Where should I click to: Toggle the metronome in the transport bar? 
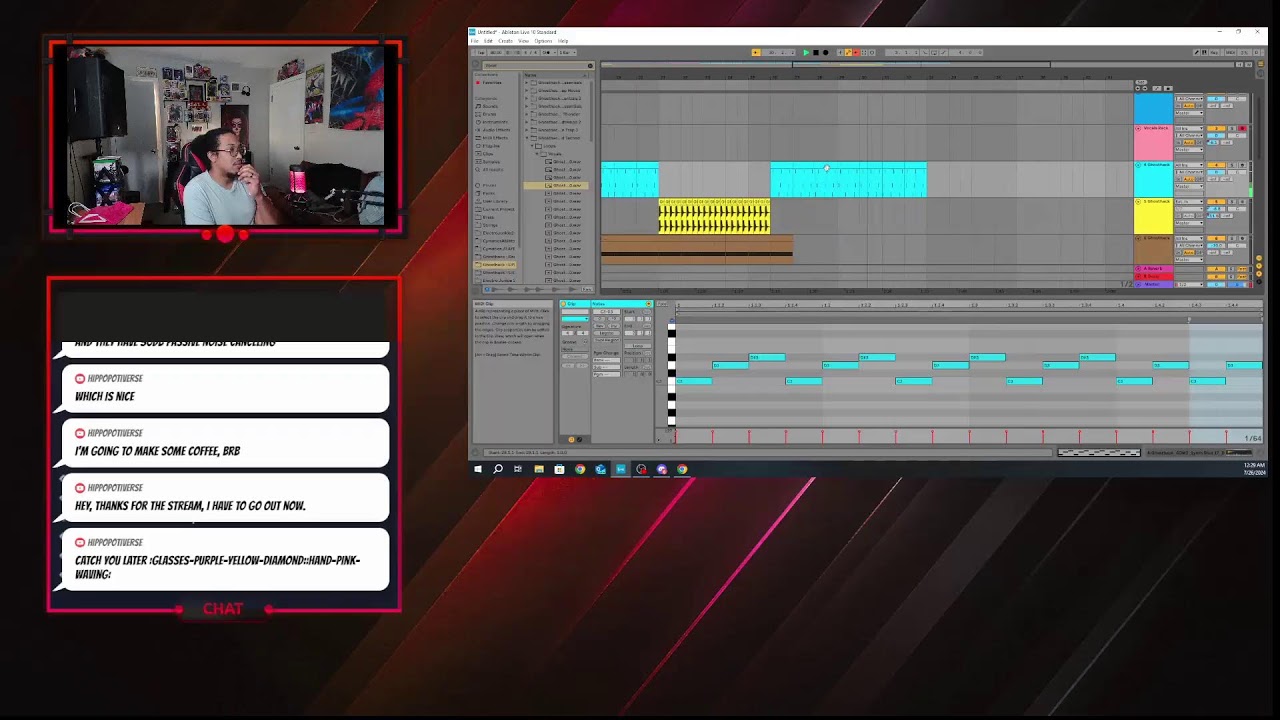click(548, 52)
